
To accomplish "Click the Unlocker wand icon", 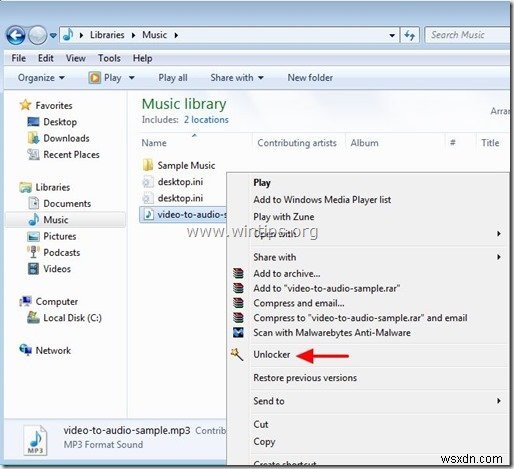I will pos(237,354).
